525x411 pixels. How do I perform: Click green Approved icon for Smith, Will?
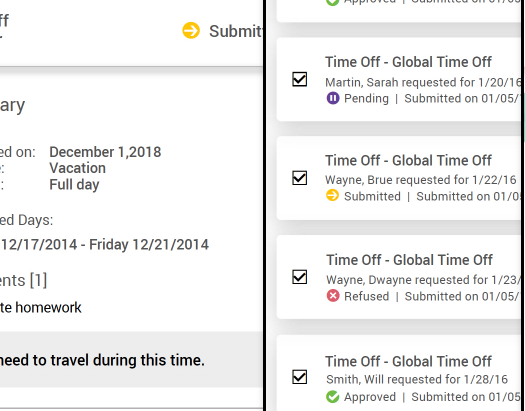332,397
